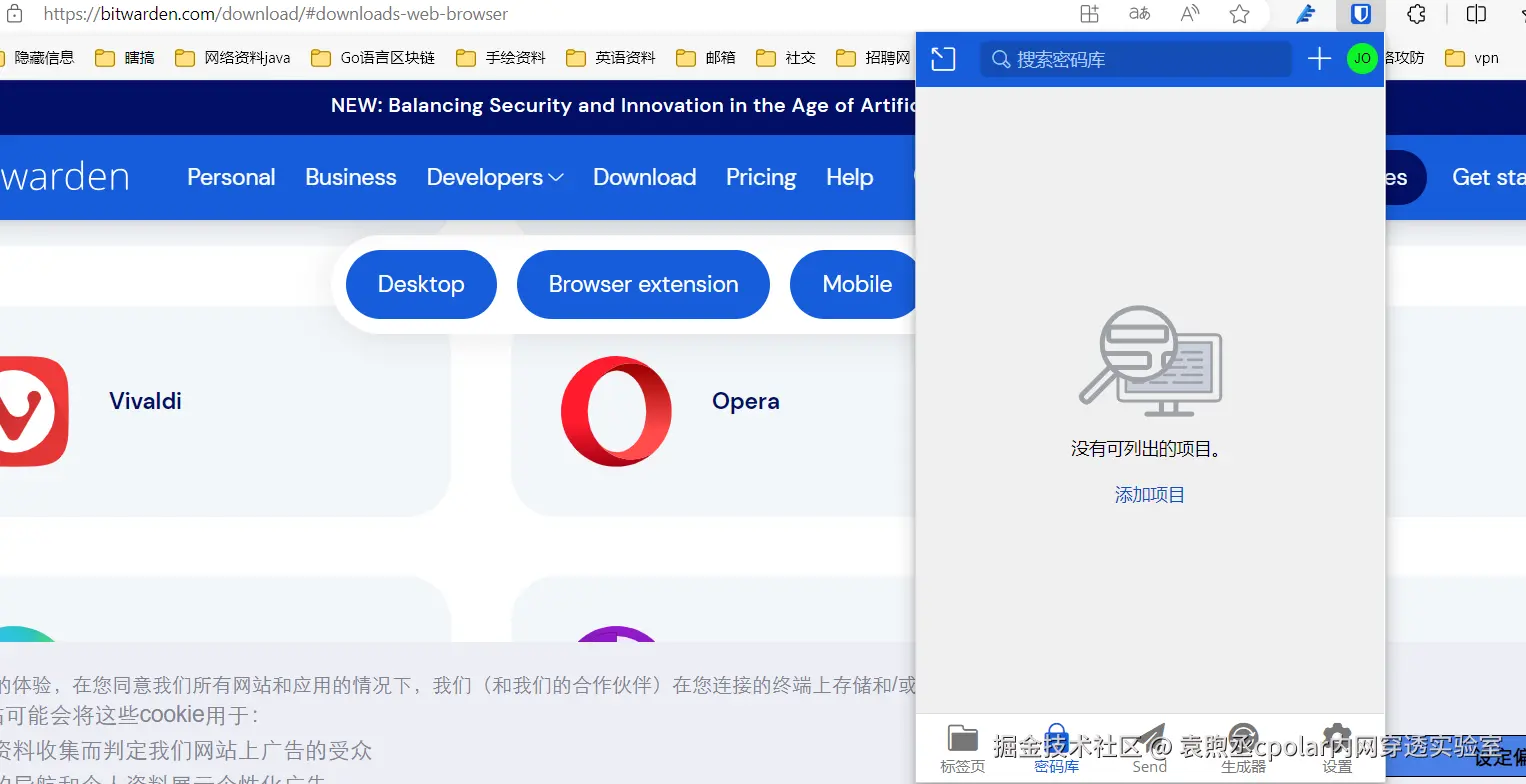
Task: Open the 生成器 tab
Action: tap(1243, 750)
